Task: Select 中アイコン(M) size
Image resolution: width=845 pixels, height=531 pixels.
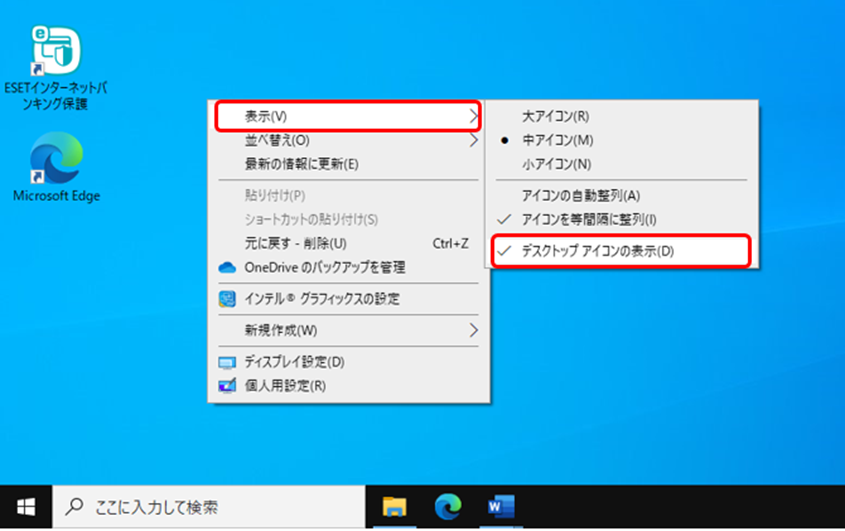Action: tap(622, 140)
